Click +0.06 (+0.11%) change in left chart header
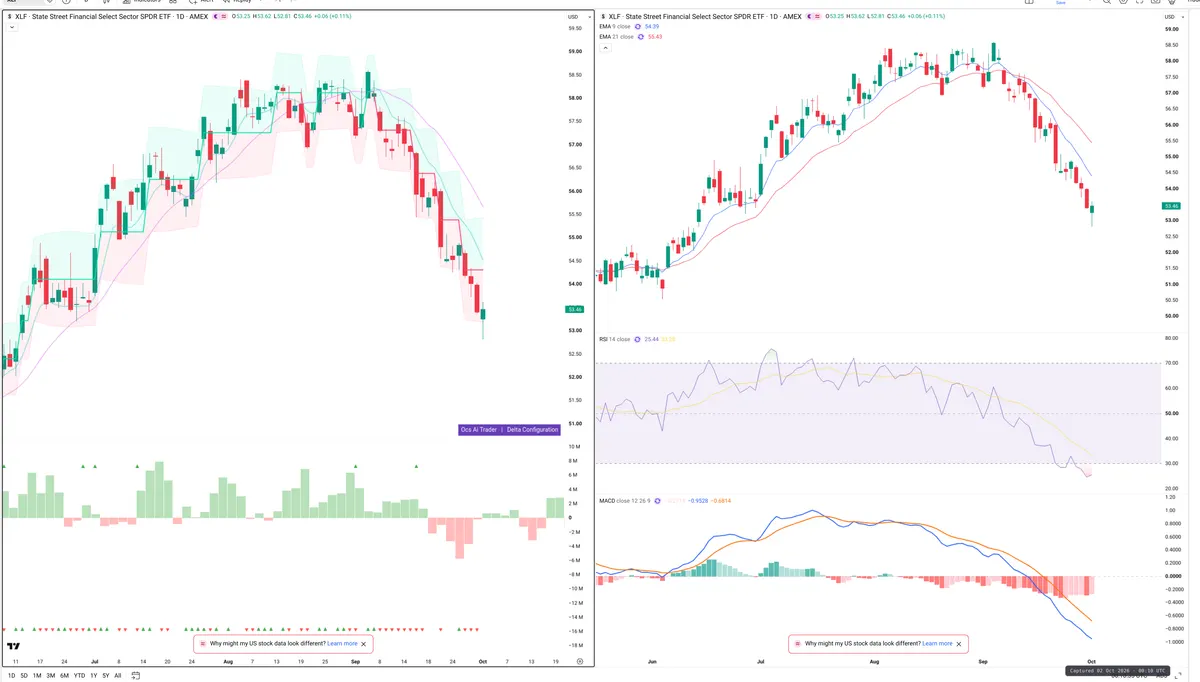Screen dimensions: 1200x682 (333, 16)
